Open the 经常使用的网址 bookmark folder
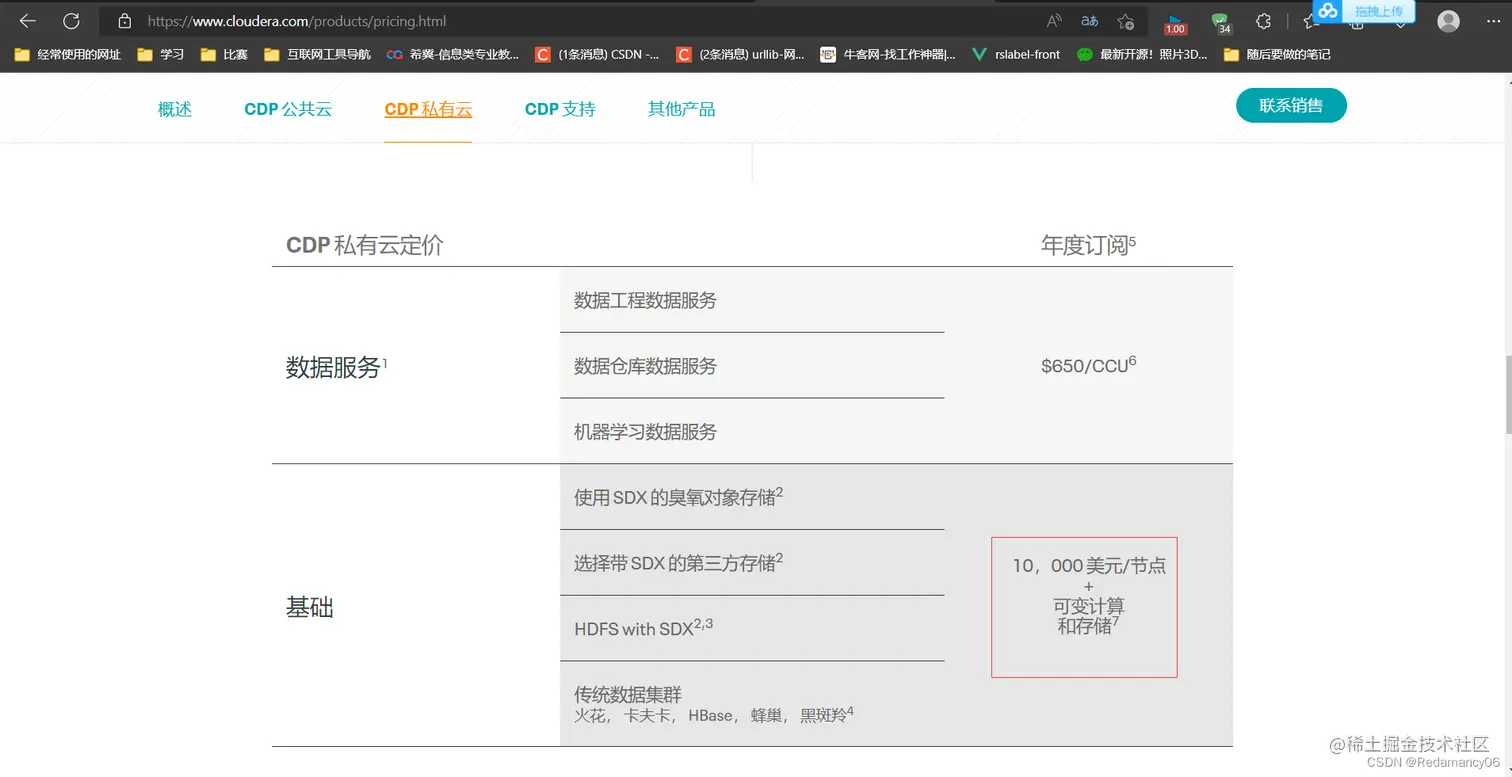1512x777 pixels. [x=68, y=54]
